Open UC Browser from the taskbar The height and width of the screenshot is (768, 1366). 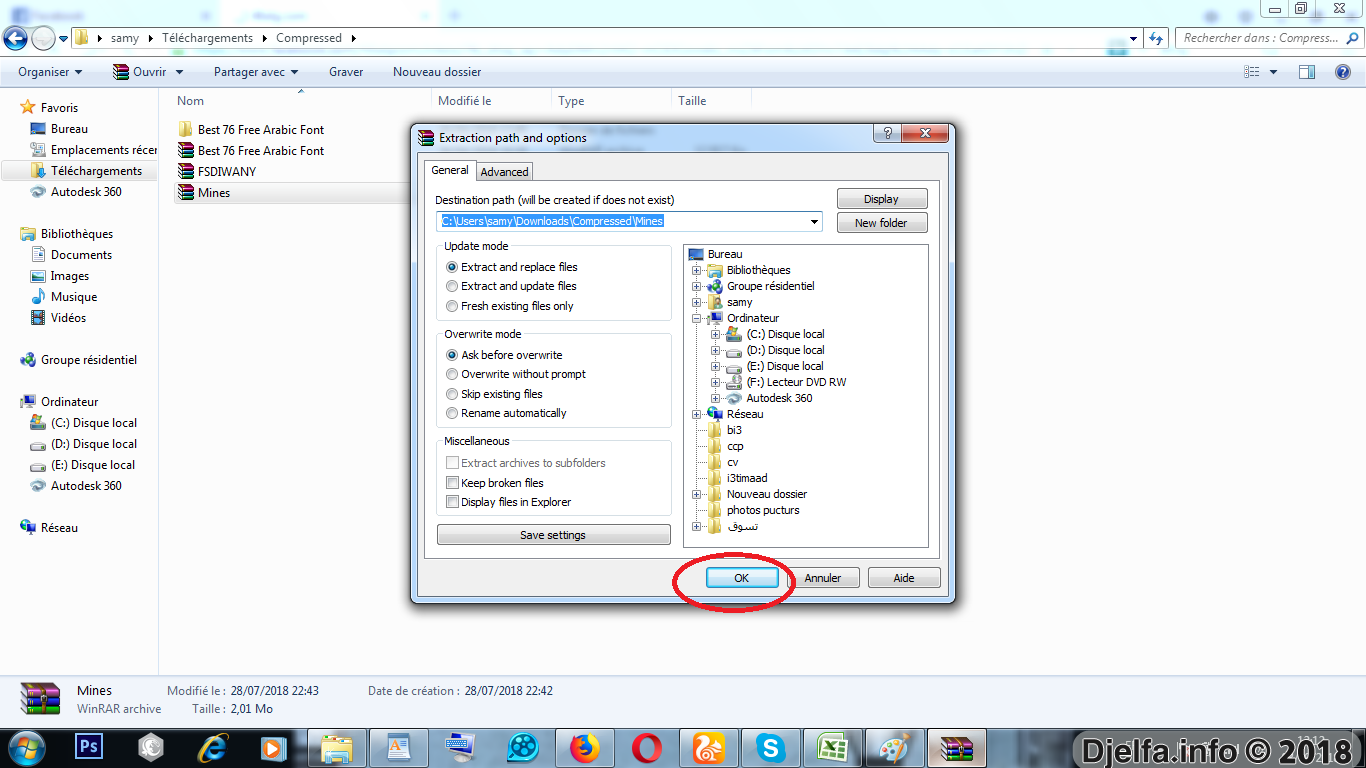(709, 747)
